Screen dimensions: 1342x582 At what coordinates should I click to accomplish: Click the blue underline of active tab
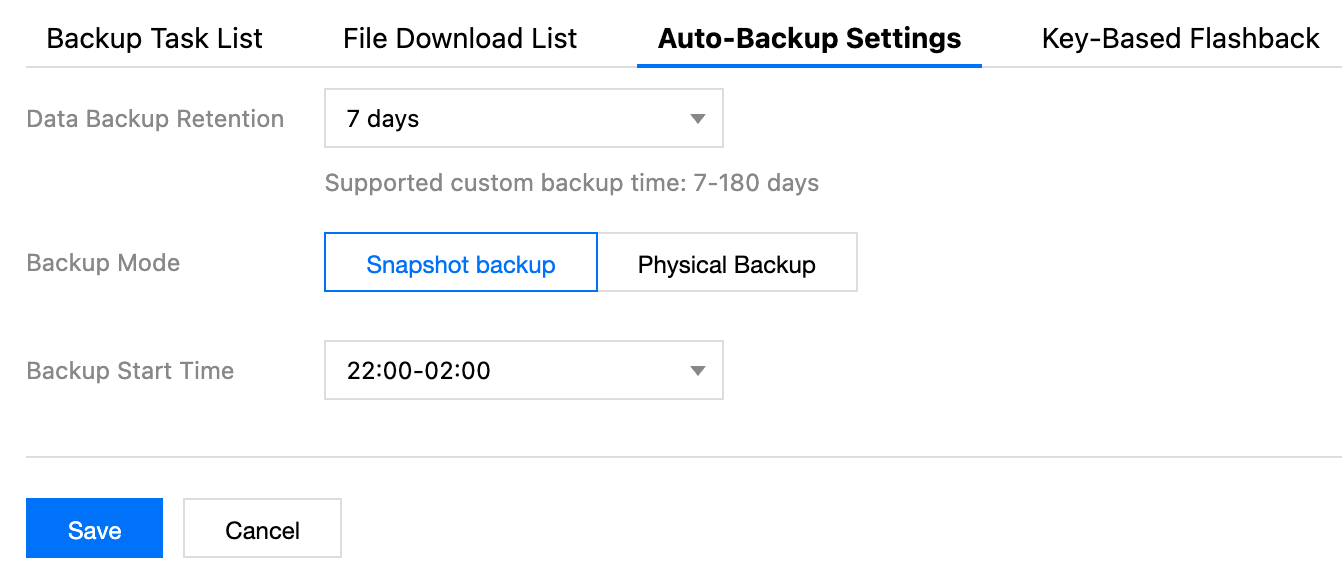click(809, 65)
